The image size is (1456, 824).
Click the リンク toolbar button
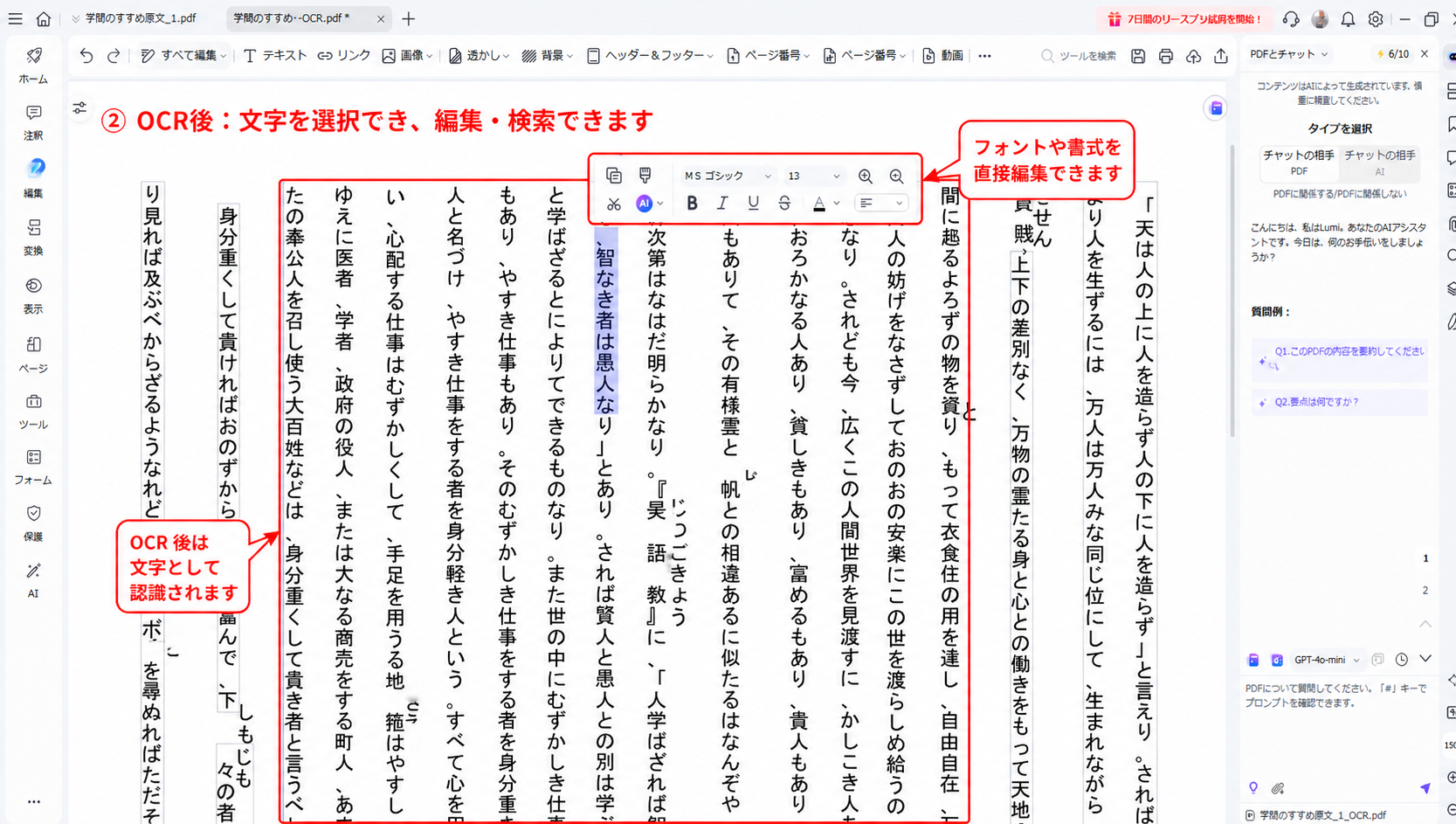click(344, 56)
